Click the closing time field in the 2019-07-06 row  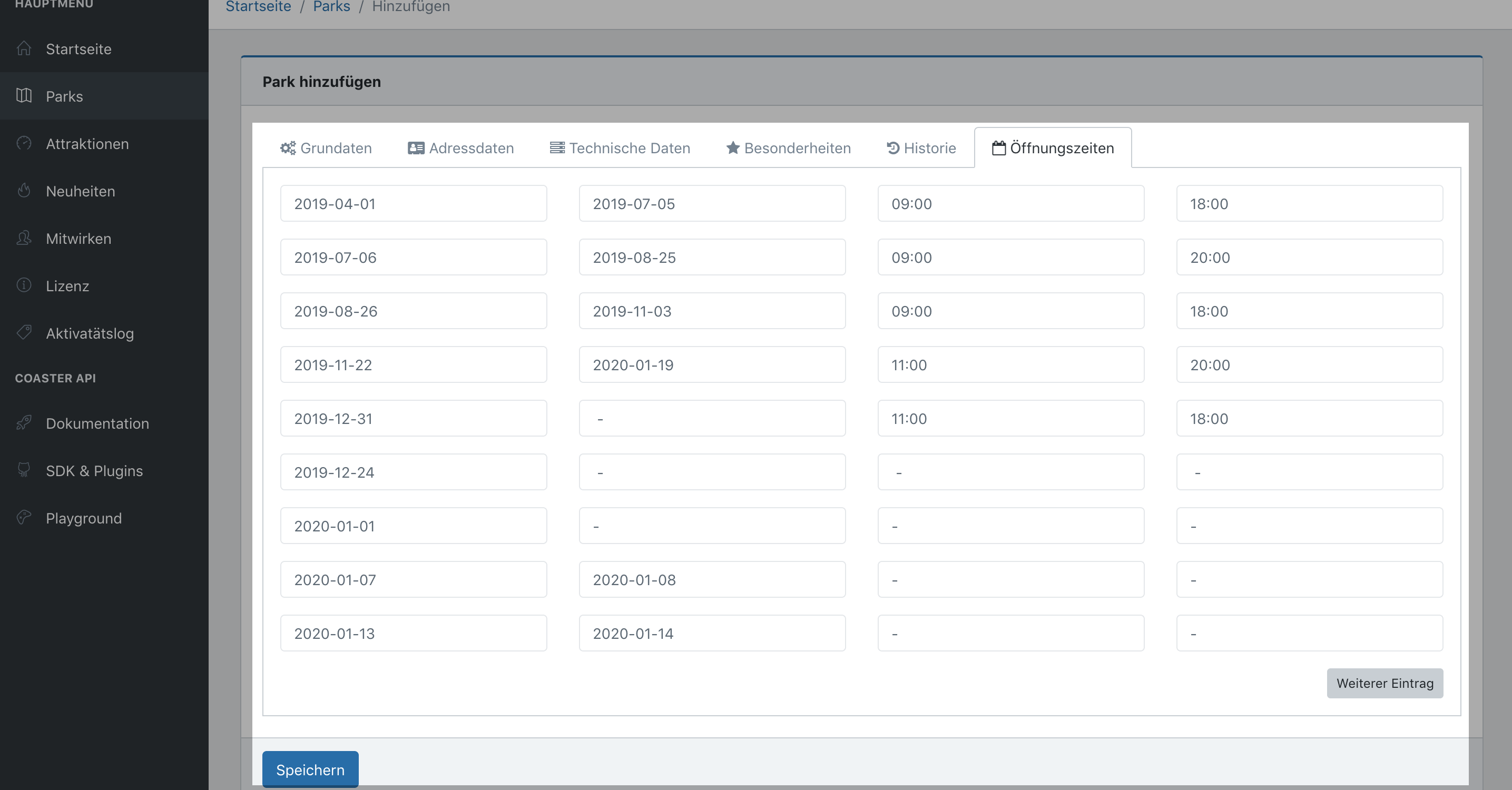(1309, 257)
